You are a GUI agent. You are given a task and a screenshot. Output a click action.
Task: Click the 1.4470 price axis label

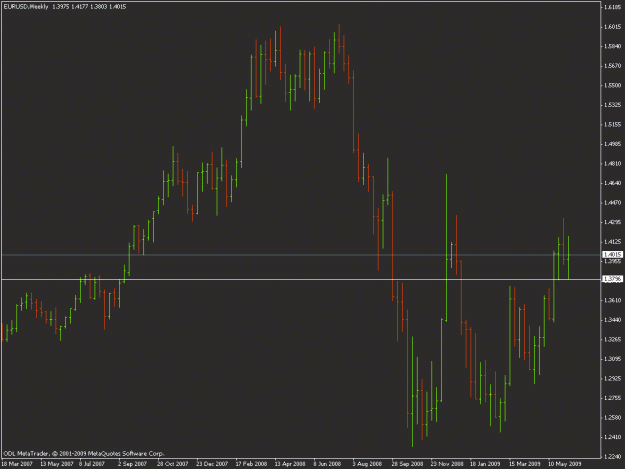pos(613,202)
